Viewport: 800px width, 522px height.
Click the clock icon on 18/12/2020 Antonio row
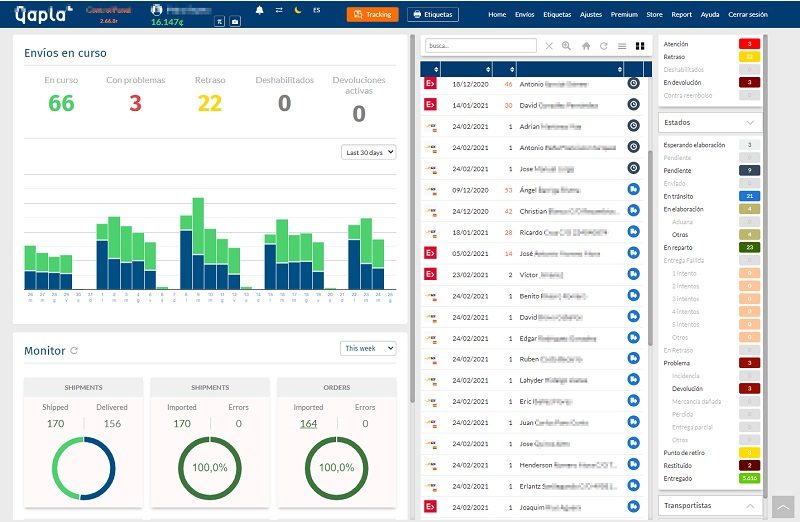pyautogui.click(x=633, y=84)
